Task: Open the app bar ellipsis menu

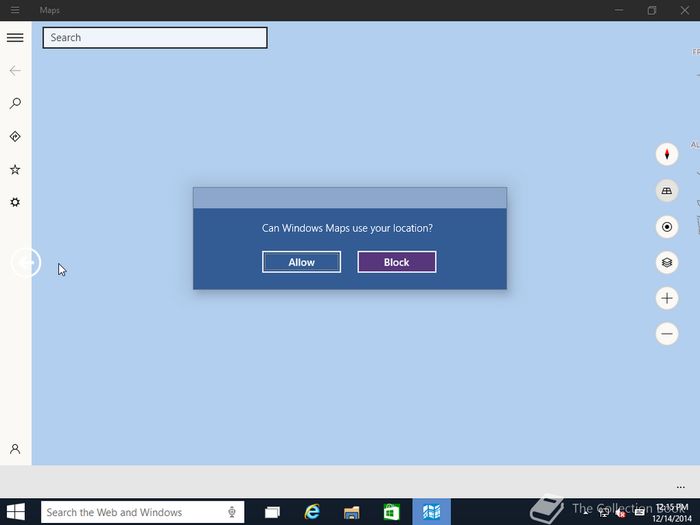Action: [680, 487]
